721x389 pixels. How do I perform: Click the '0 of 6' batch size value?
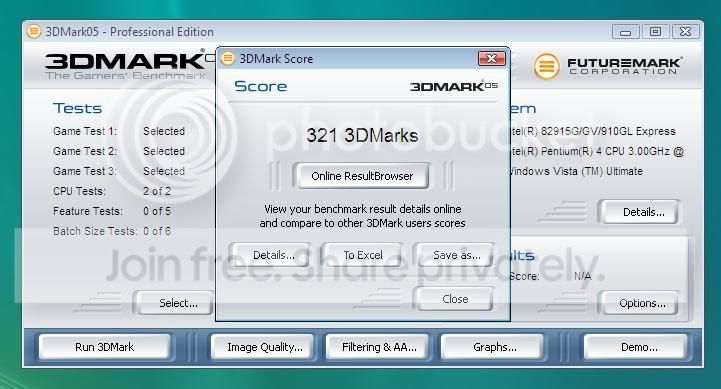(x=157, y=231)
